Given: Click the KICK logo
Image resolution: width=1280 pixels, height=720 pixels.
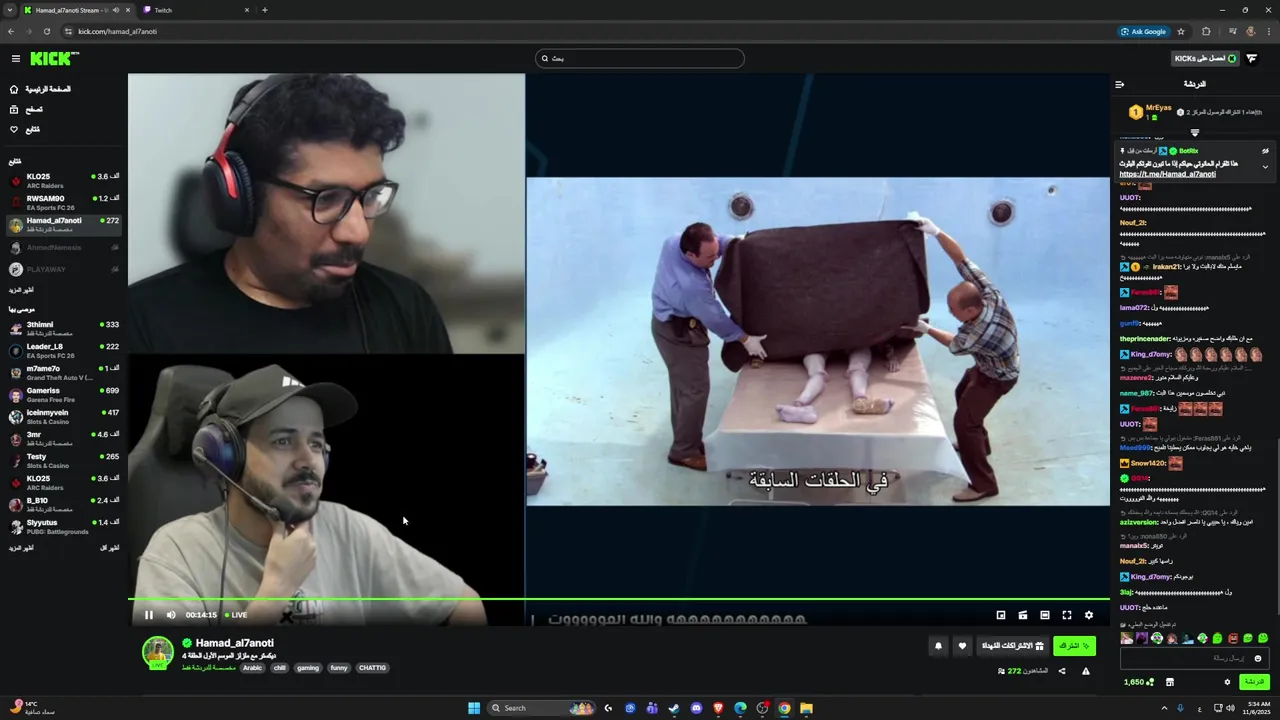Looking at the screenshot, I should click(x=54, y=59).
